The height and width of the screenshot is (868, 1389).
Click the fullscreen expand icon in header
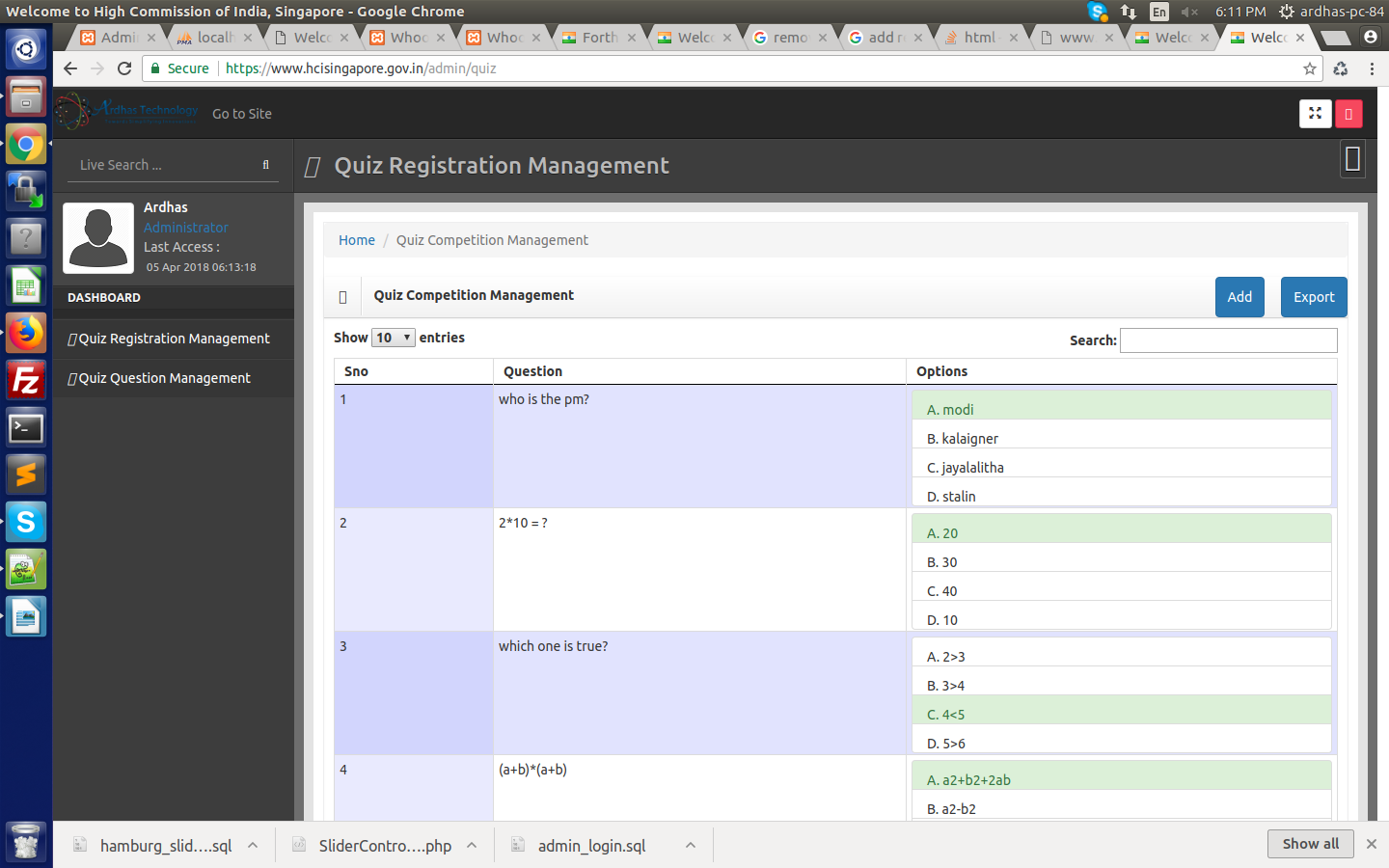(1315, 114)
